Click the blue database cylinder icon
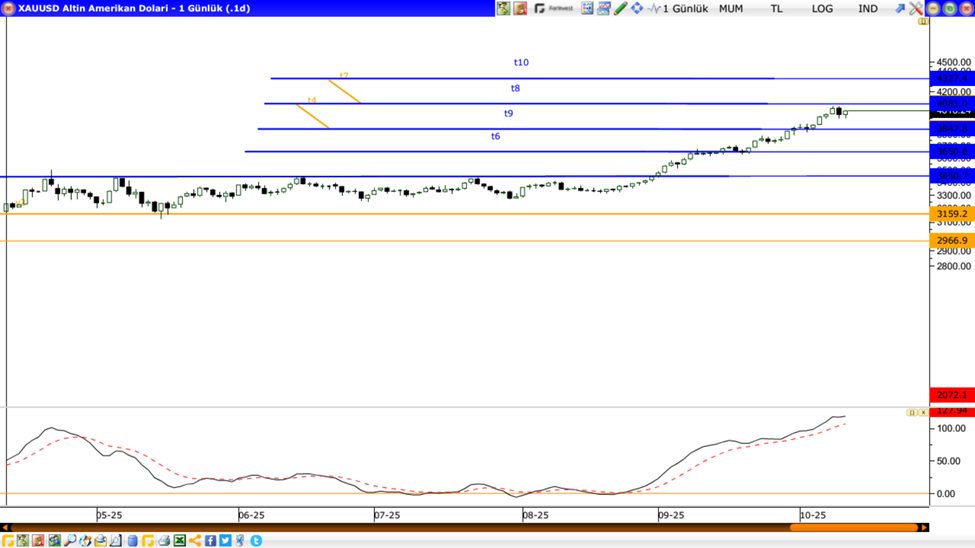This screenshot has height=548, width=975. 132,541
